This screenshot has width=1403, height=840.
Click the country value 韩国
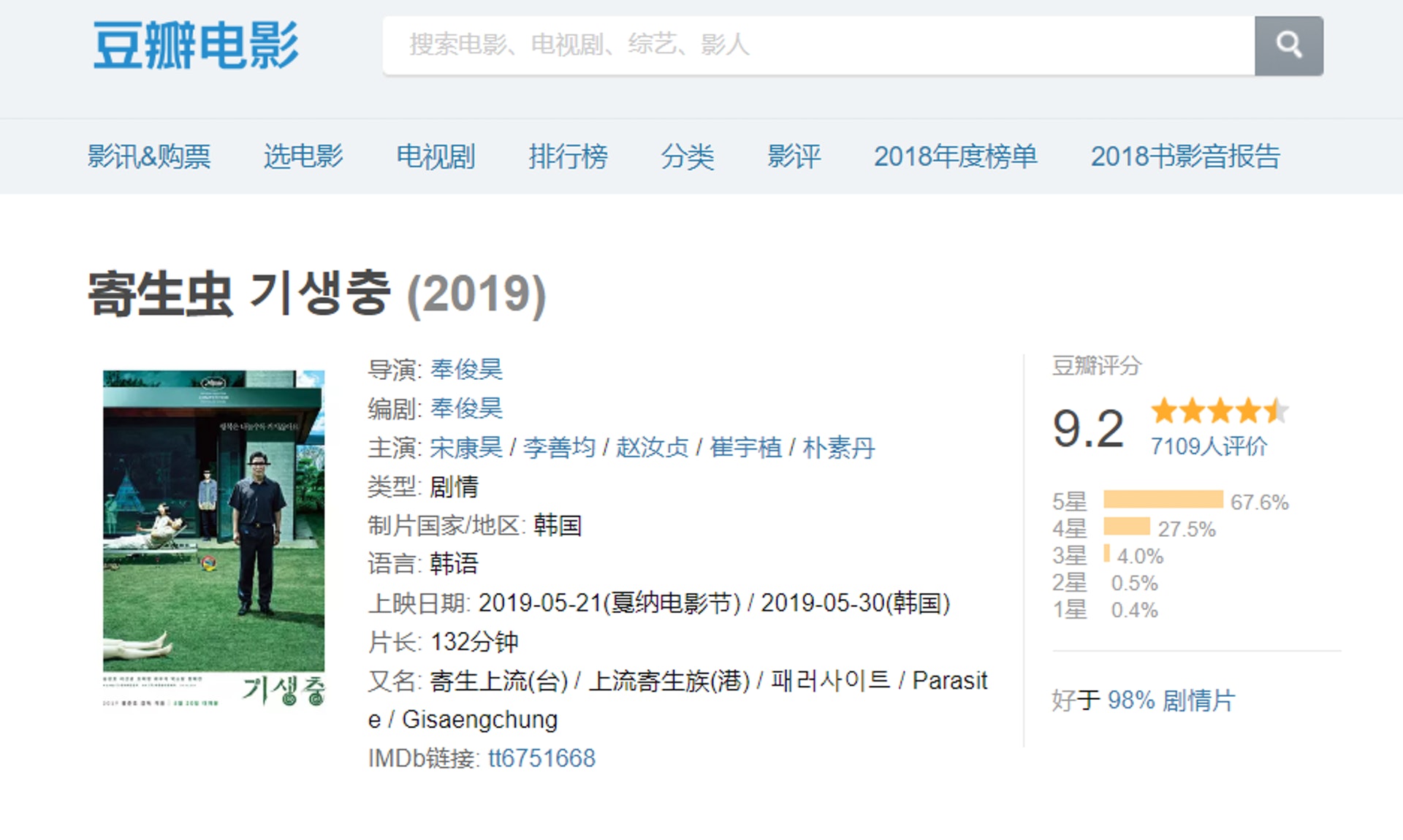tap(558, 525)
